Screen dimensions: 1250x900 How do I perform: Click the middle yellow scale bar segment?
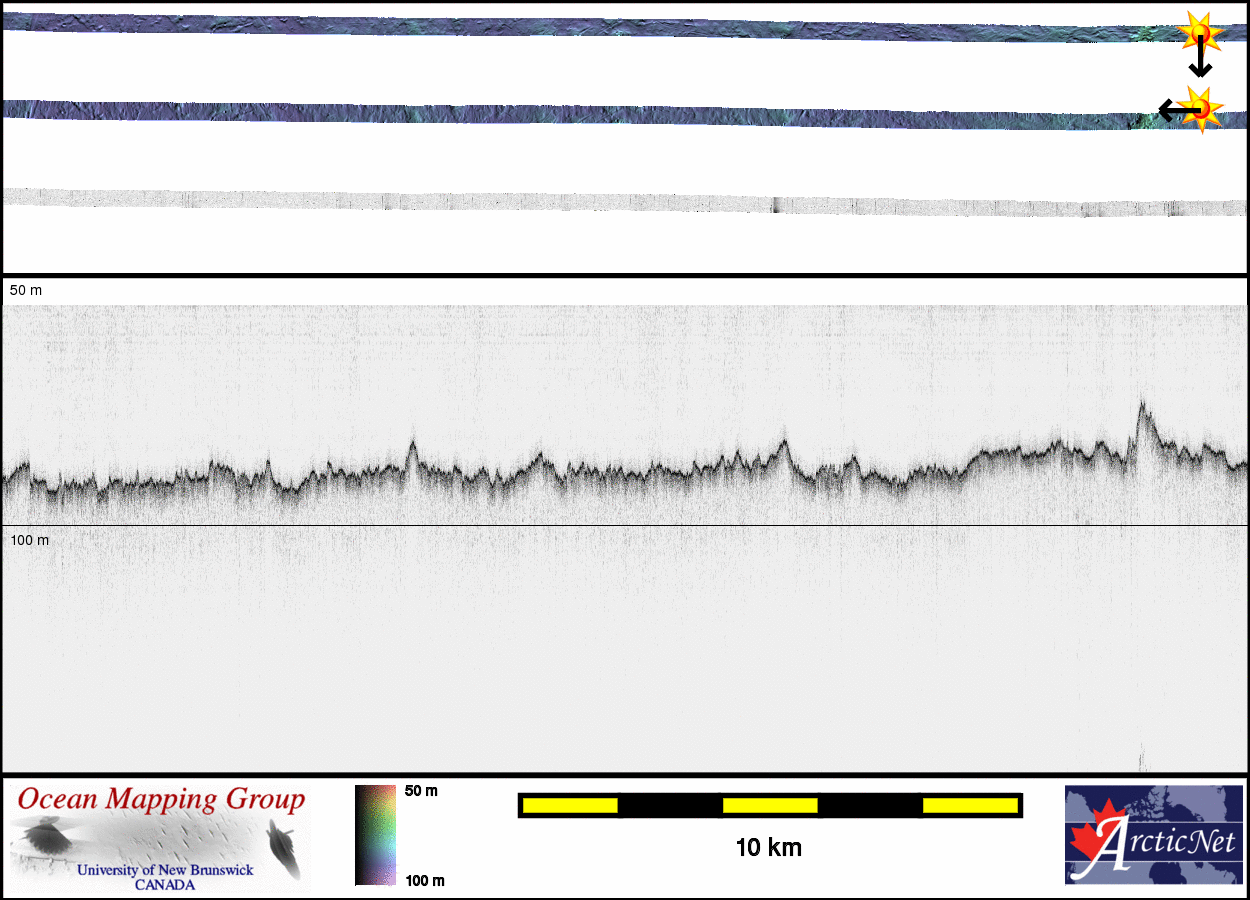(x=770, y=805)
